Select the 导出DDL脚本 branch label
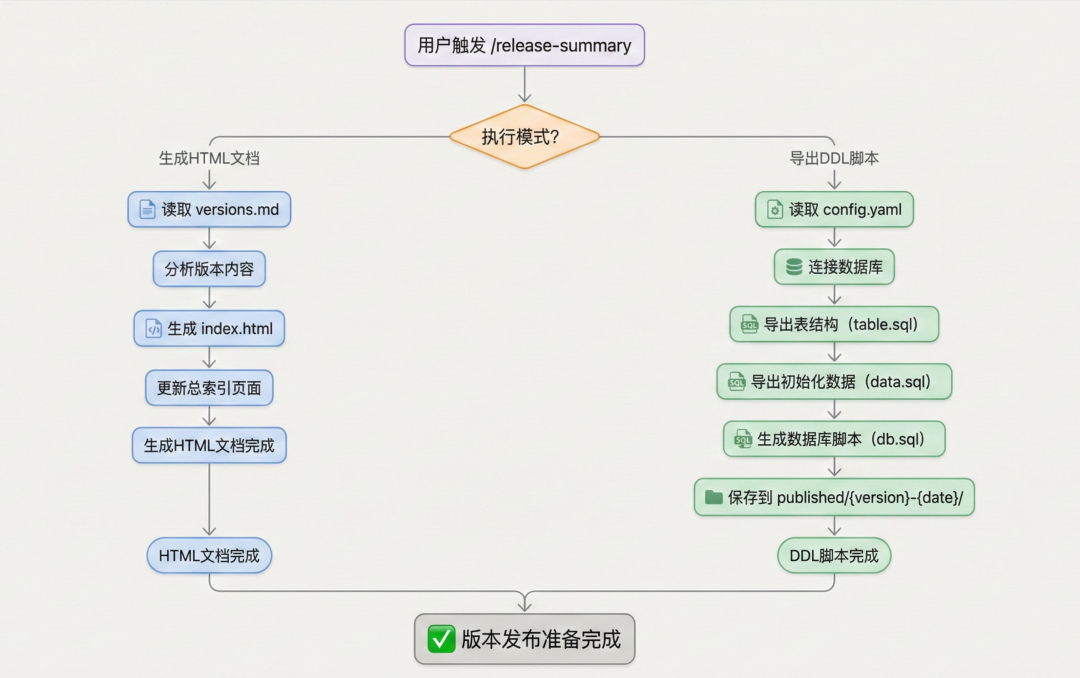This screenshot has height=678, width=1080. pos(834,157)
